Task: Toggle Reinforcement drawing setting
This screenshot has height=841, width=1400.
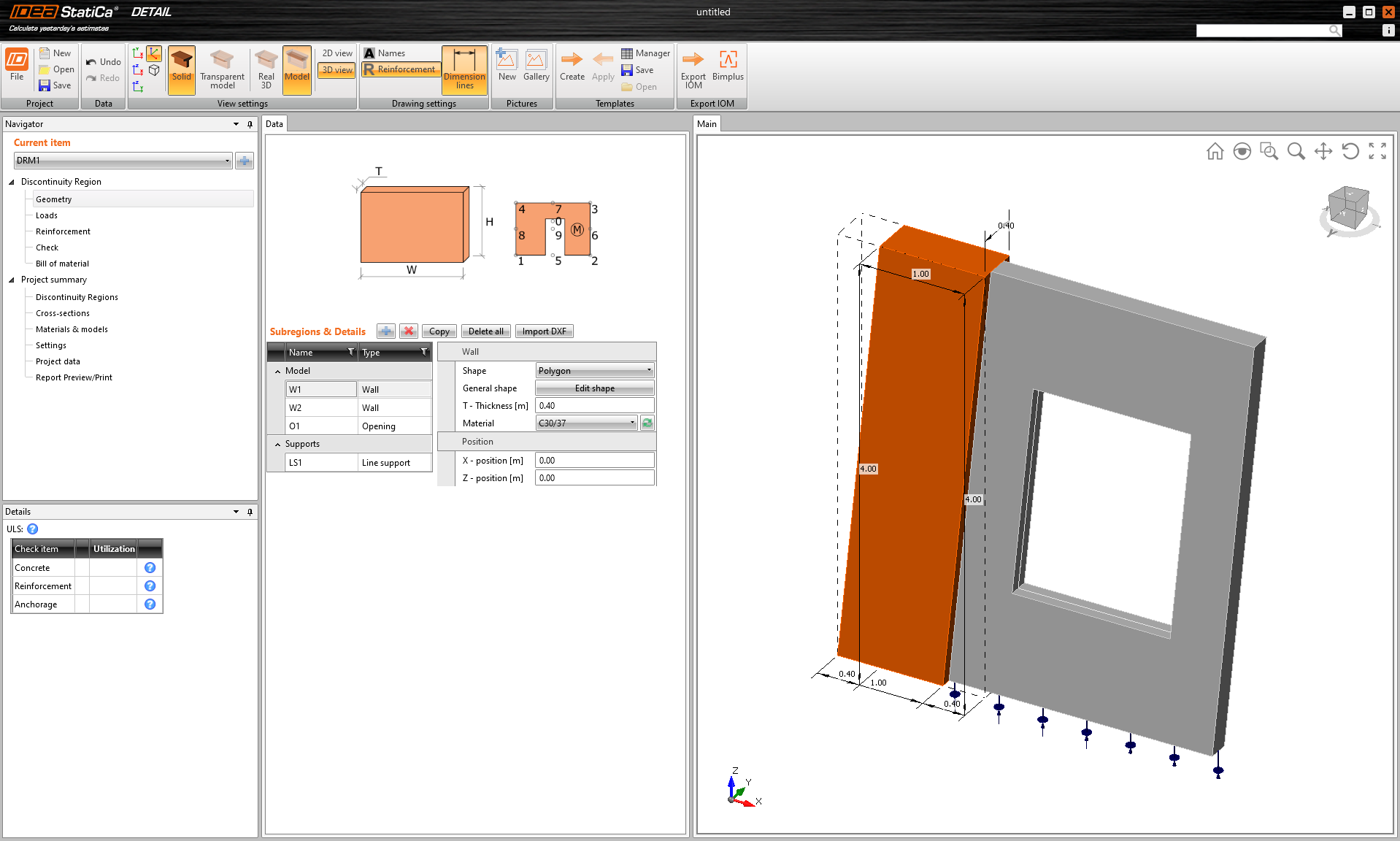Action: click(400, 69)
